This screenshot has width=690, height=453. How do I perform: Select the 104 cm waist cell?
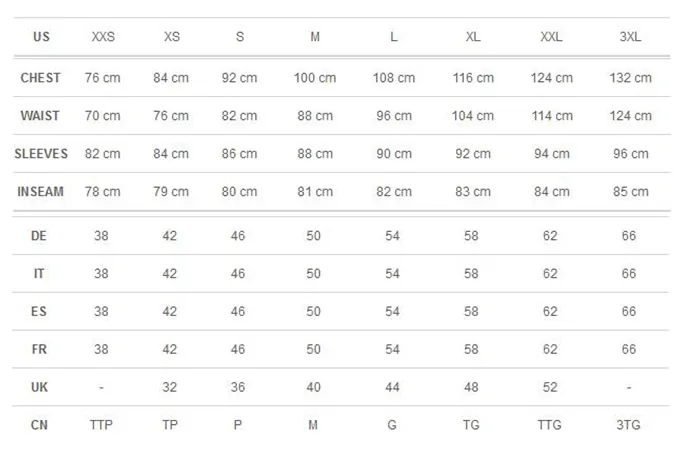pos(473,116)
